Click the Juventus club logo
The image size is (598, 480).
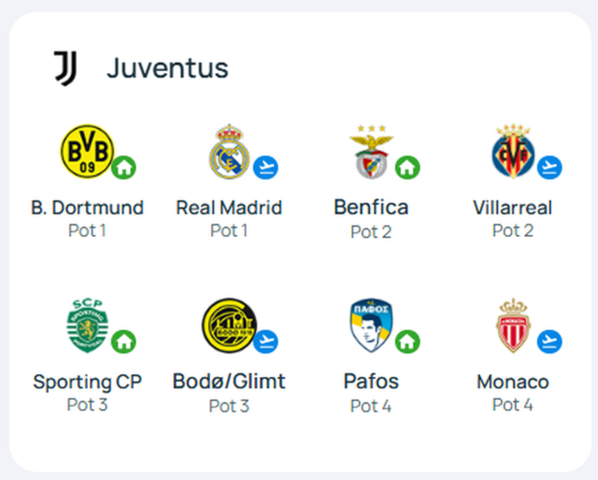(66, 68)
